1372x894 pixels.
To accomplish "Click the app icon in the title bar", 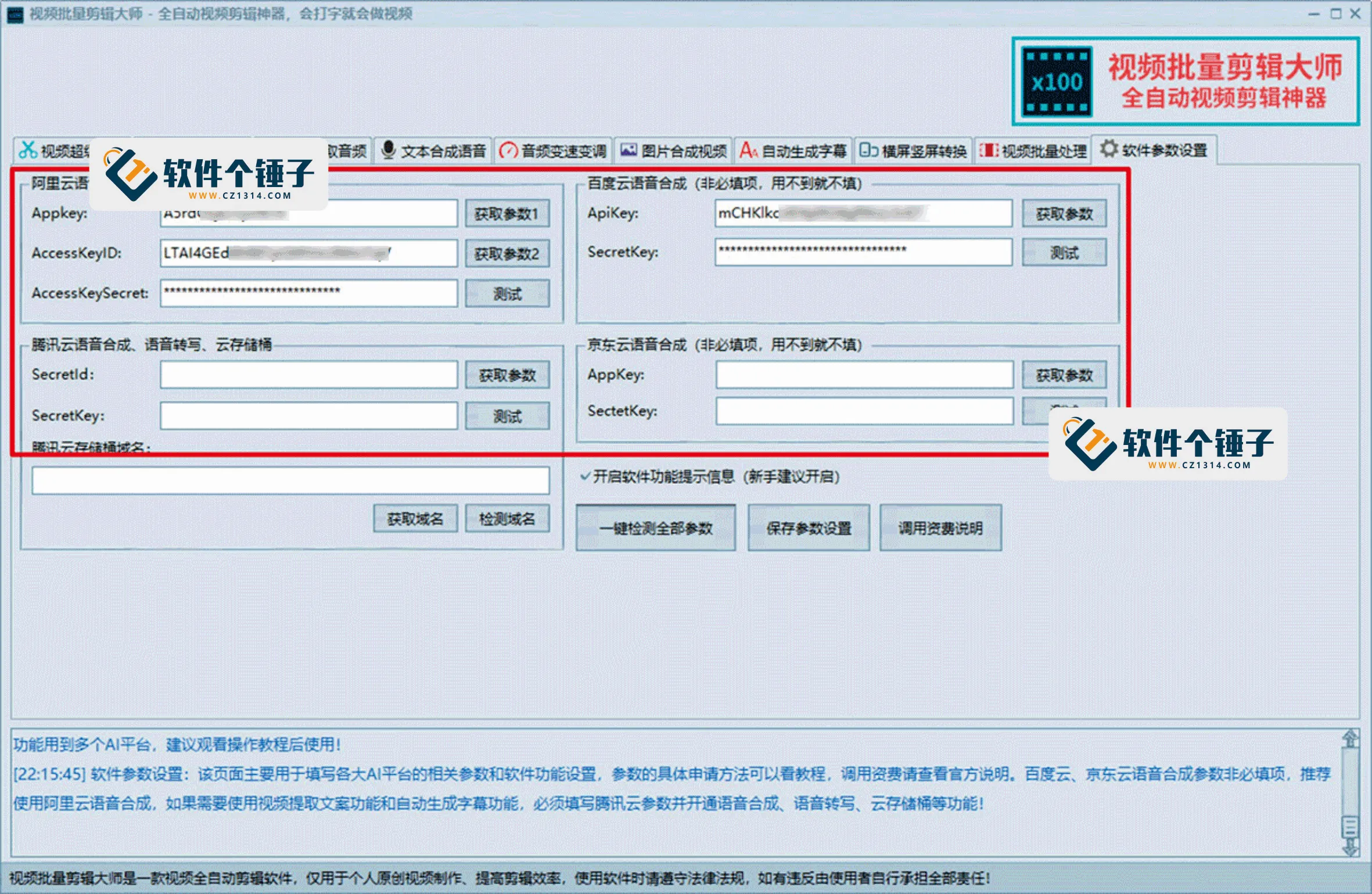I will tap(15, 14).
